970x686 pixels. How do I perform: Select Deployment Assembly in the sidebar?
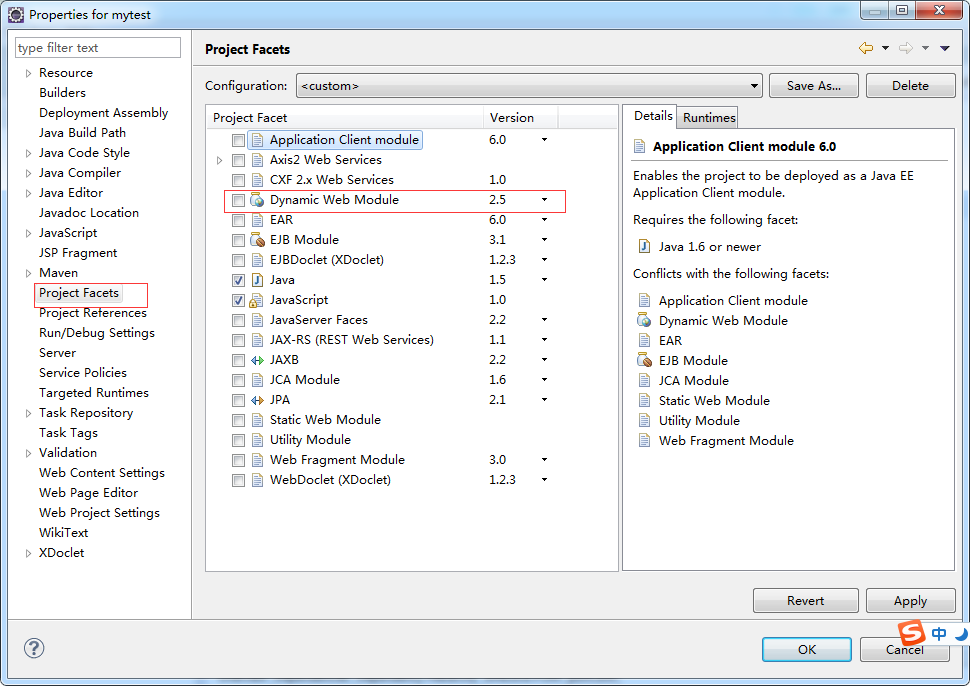[x=103, y=113]
